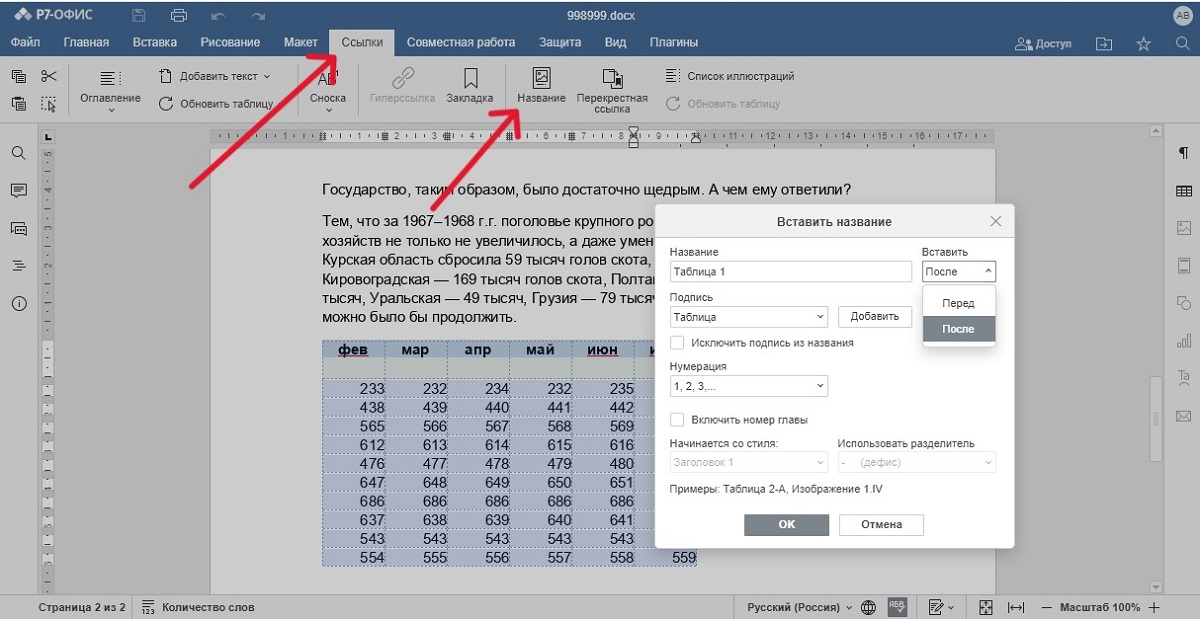Check Исключить подпись из названия
This screenshot has height=619, width=1200.
coord(677,343)
